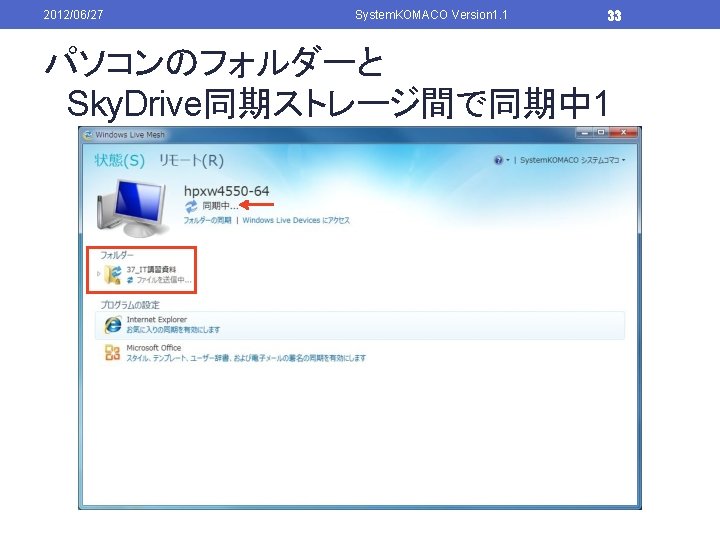Image resolution: width=720 pixels, height=540 pixels.
Task: Click the help question mark icon
Action: point(498,160)
